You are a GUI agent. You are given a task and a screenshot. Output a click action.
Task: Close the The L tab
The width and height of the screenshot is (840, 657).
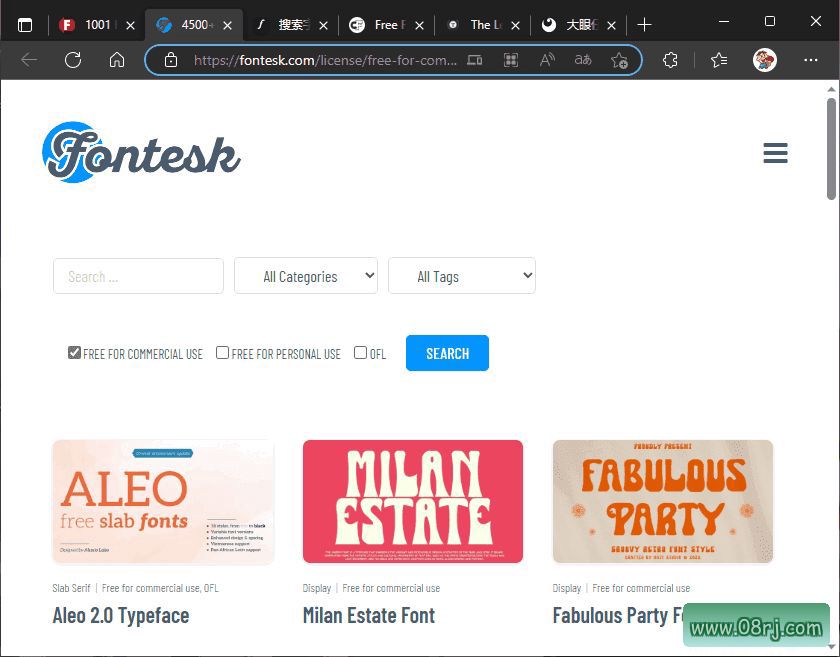pyautogui.click(x=515, y=25)
